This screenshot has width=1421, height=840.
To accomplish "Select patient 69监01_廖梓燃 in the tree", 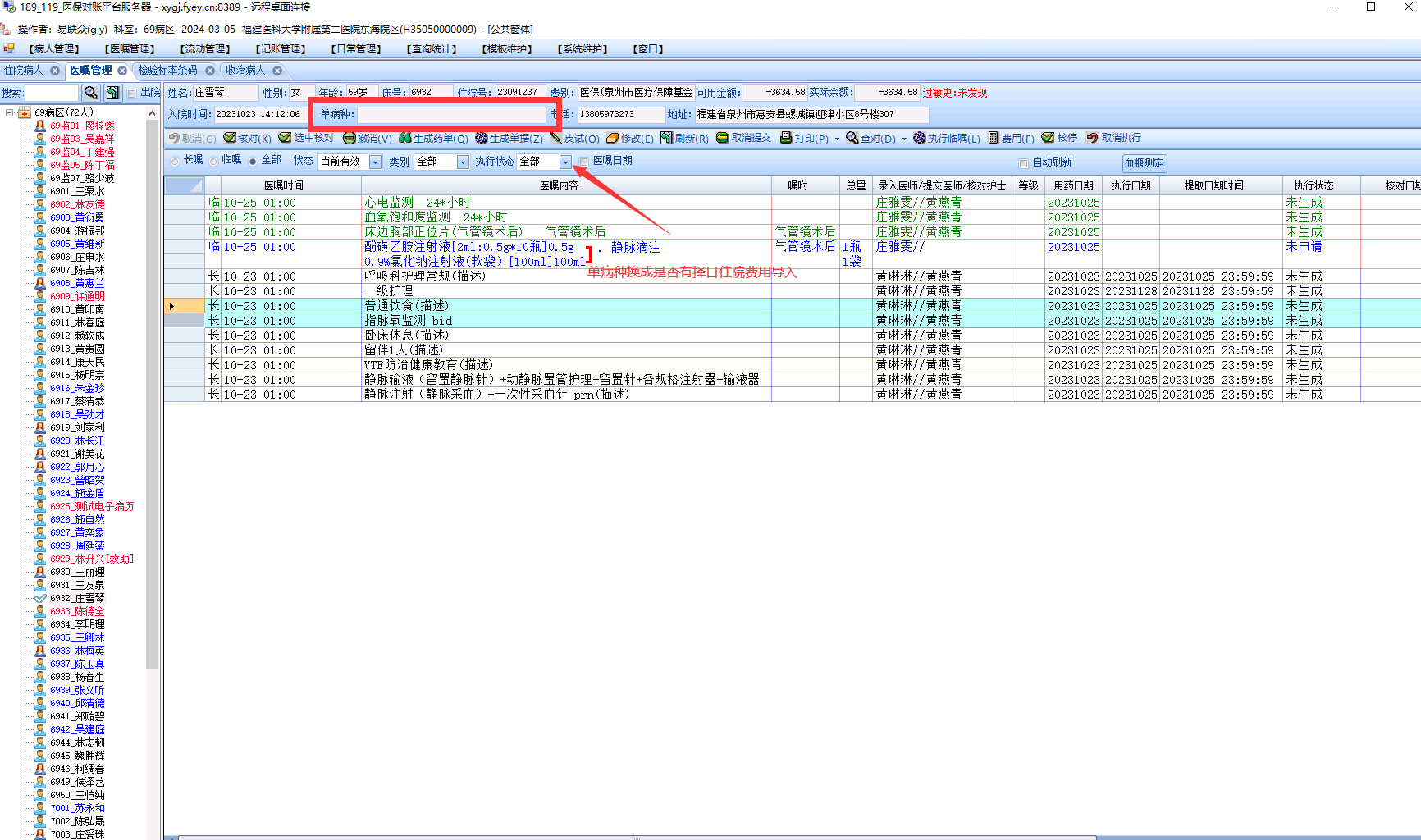I will (82, 126).
